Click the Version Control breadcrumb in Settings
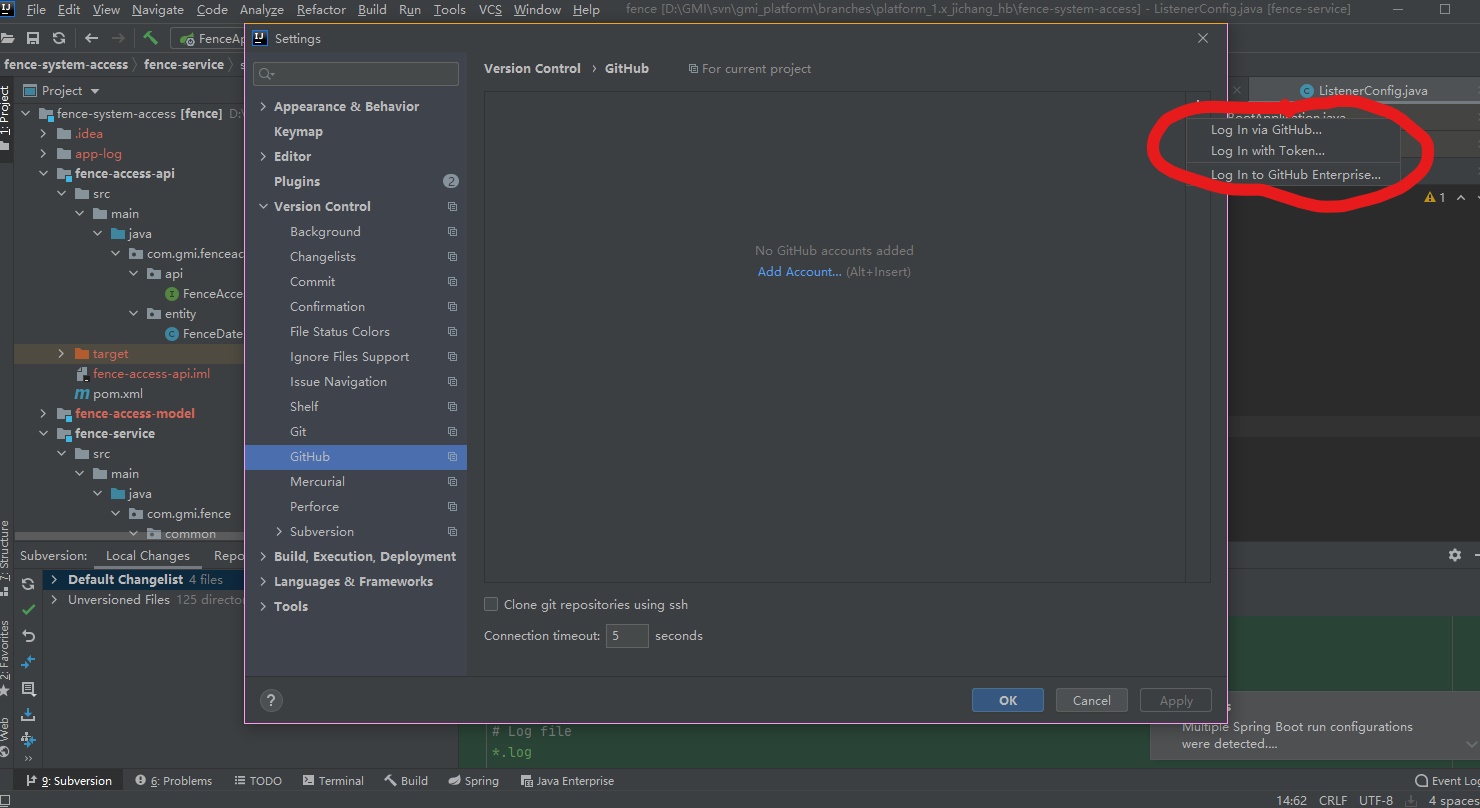Viewport: 1480px width, 808px height. tap(532, 69)
